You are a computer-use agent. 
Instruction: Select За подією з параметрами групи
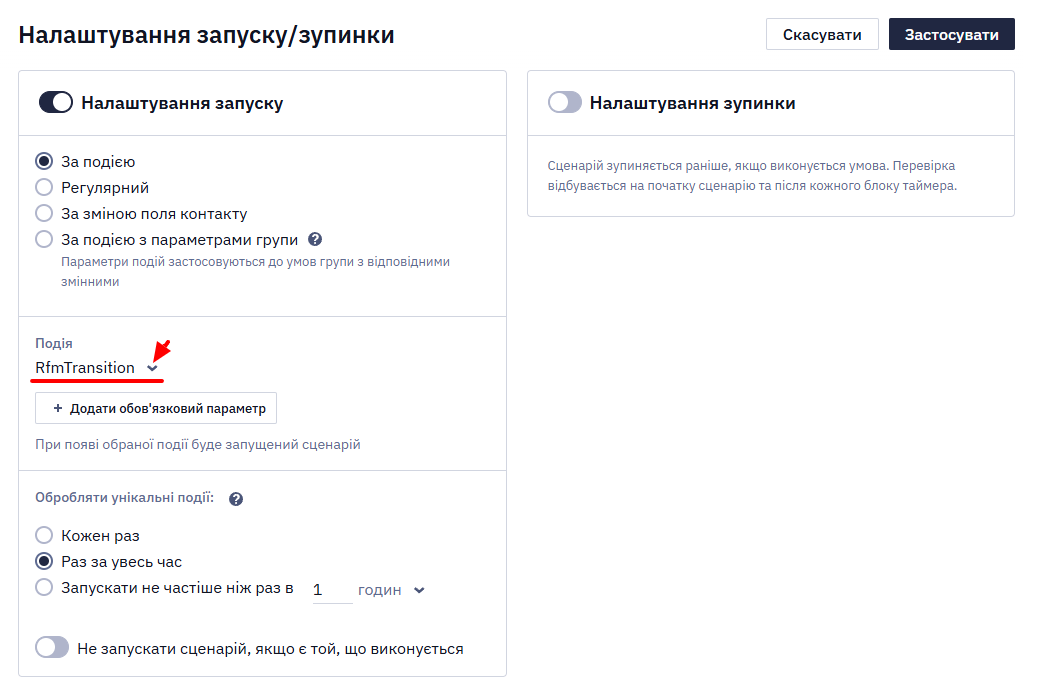tap(44, 239)
